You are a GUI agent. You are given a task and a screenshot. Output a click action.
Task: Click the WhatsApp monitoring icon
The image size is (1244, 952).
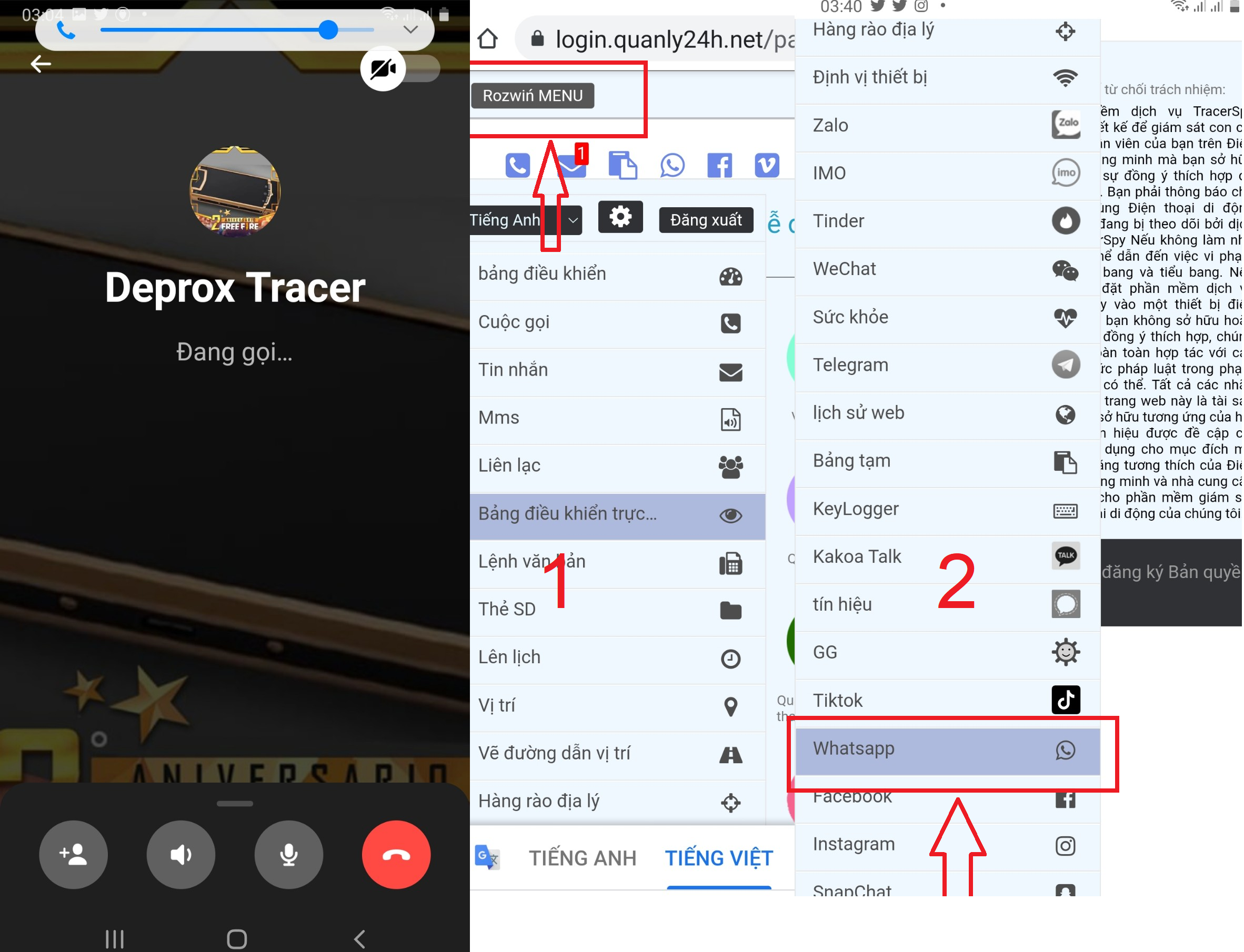click(x=1063, y=748)
